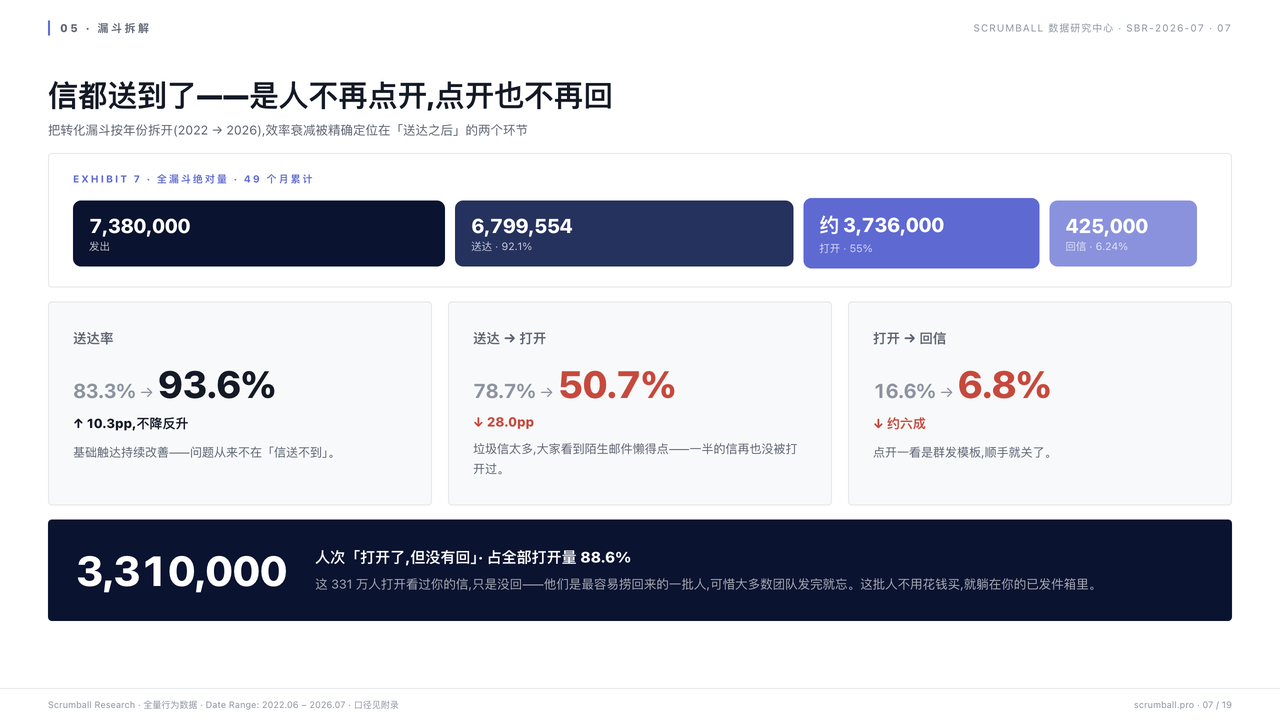The height and width of the screenshot is (720, 1280).
Task: Click the footer scrumball.pro · 07 / 19
Action: (x=1183, y=705)
